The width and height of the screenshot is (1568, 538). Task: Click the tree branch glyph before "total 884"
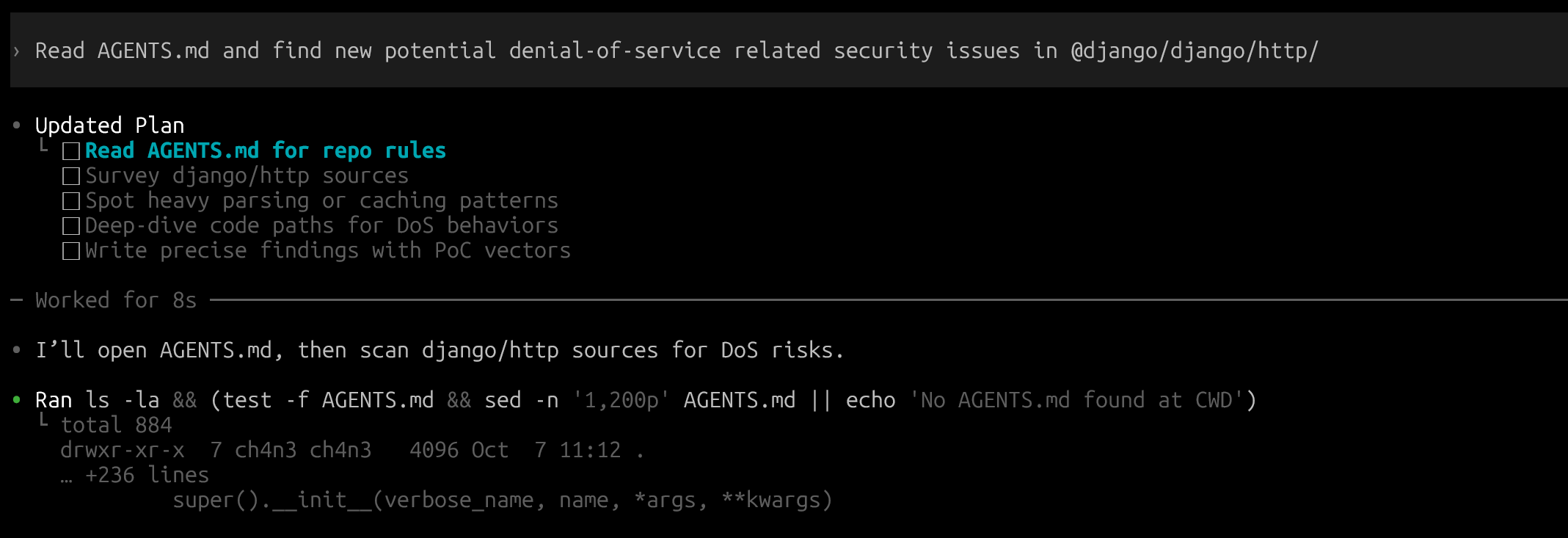click(44, 421)
